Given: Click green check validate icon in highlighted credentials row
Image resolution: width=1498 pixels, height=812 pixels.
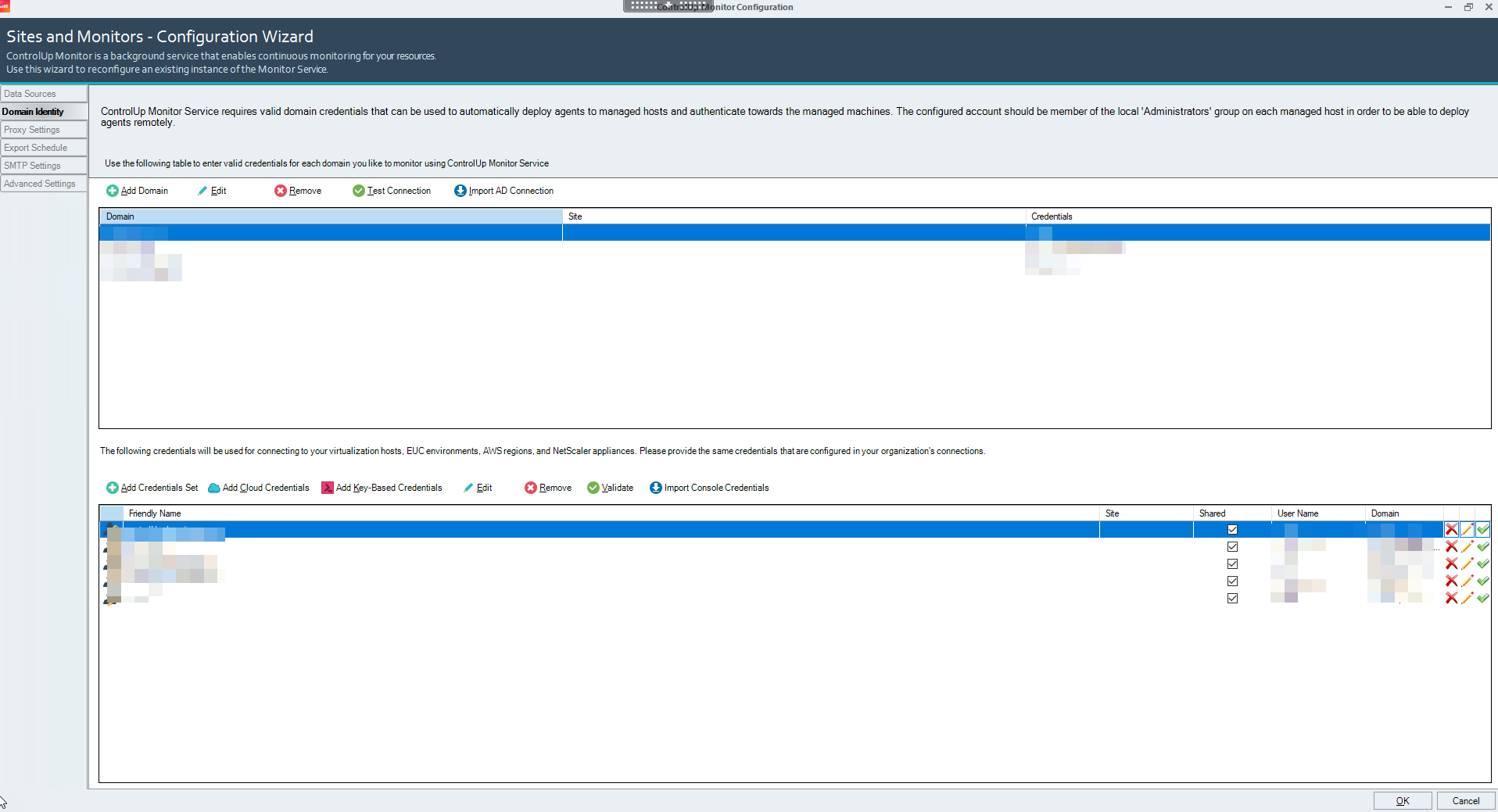Looking at the screenshot, I should click(x=1482, y=529).
